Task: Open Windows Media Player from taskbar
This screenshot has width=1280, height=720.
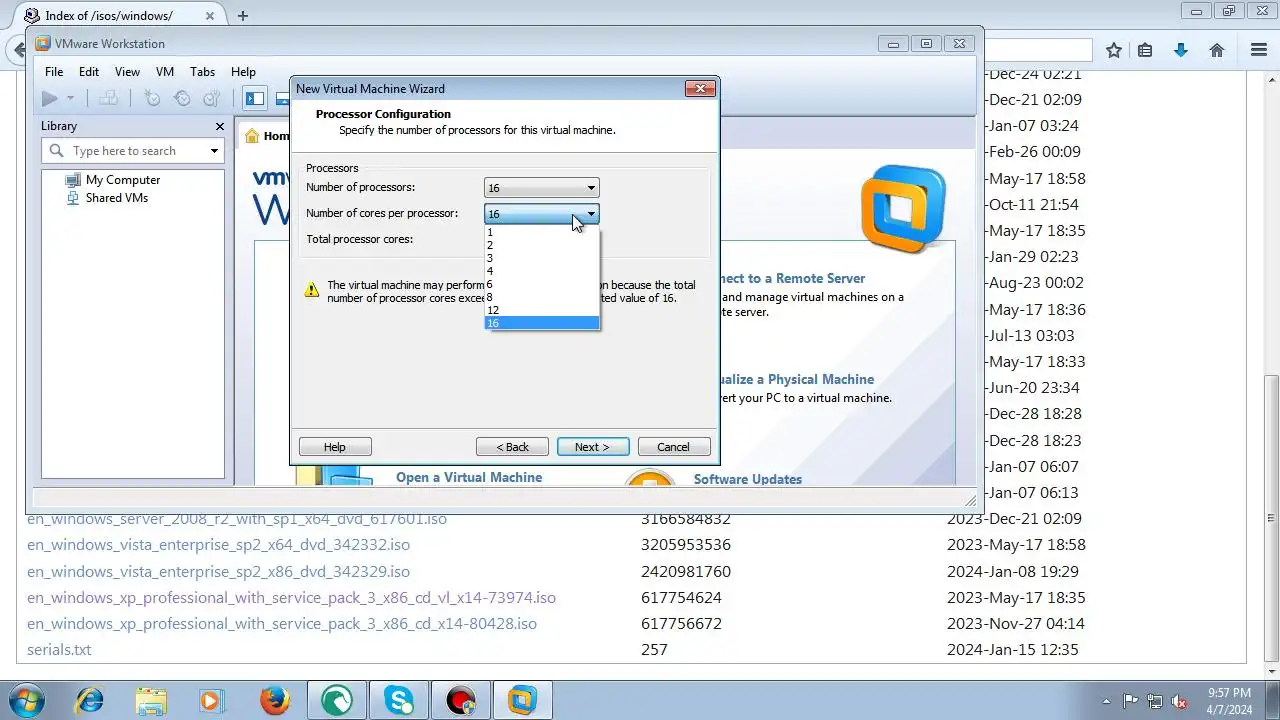Action: click(x=212, y=700)
